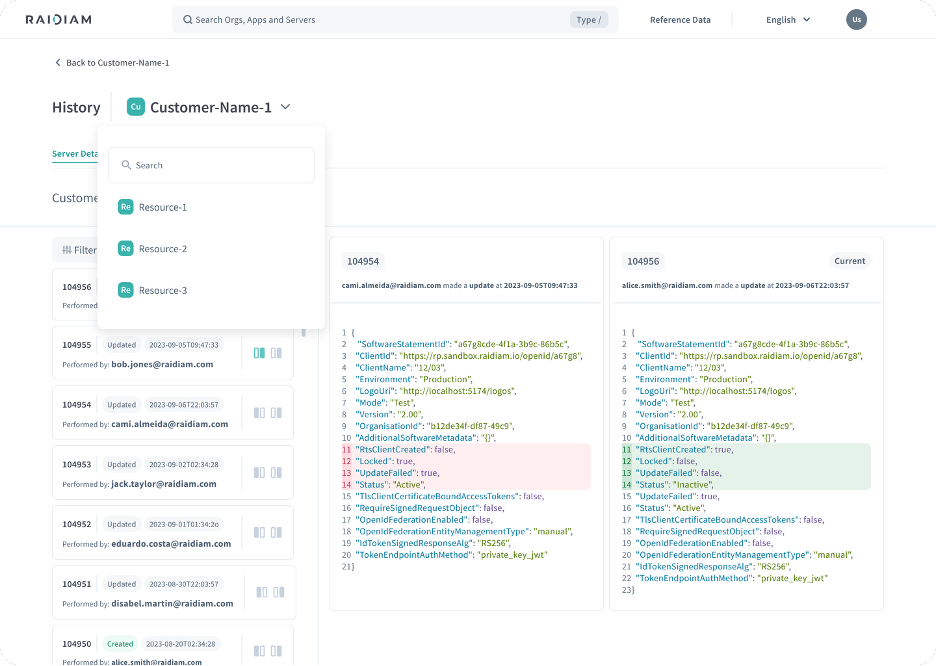Click the Filter sliders icon

67,250
